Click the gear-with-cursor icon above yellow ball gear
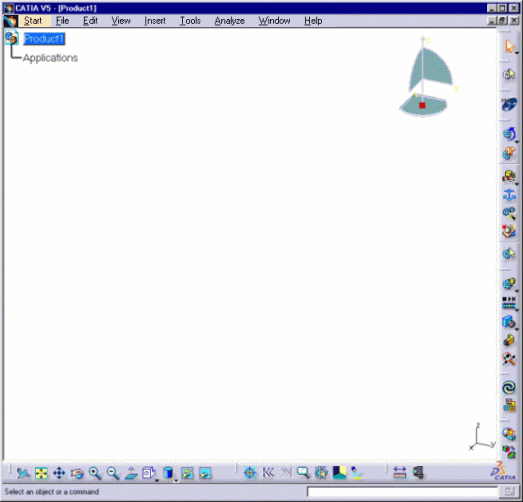 click(x=509, y=254)
